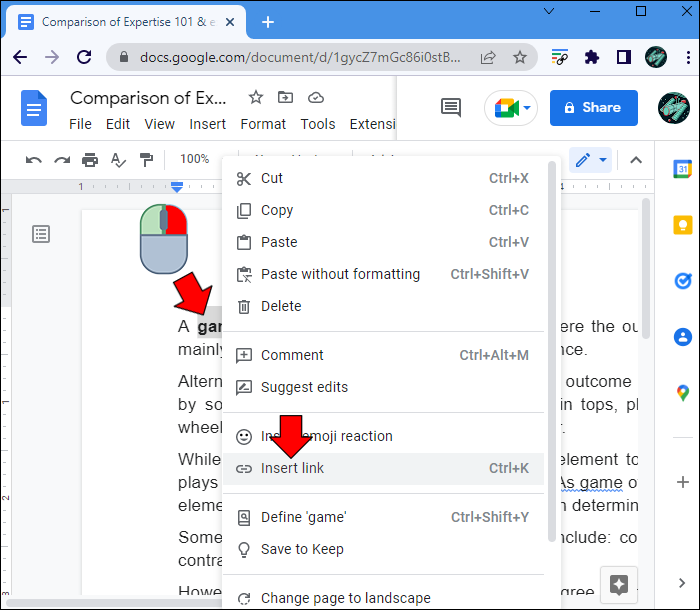Open a new browser tab with plus
The width and height of the screenshot is (700, 610).
click(x=268, y=22)
